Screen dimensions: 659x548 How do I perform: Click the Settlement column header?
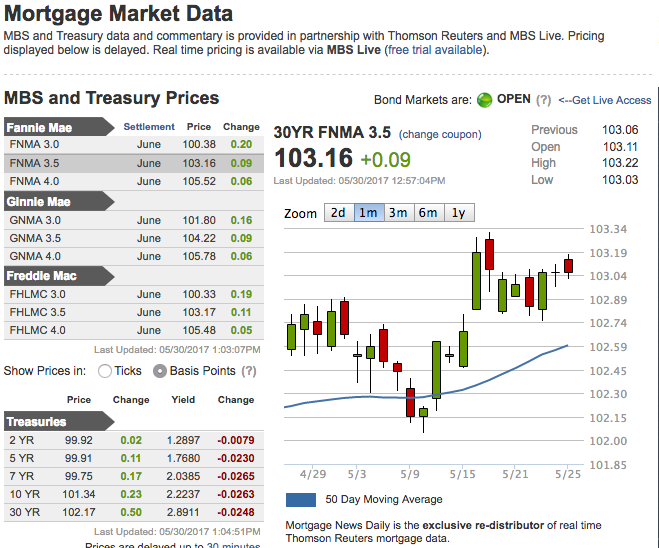[149, 127]
